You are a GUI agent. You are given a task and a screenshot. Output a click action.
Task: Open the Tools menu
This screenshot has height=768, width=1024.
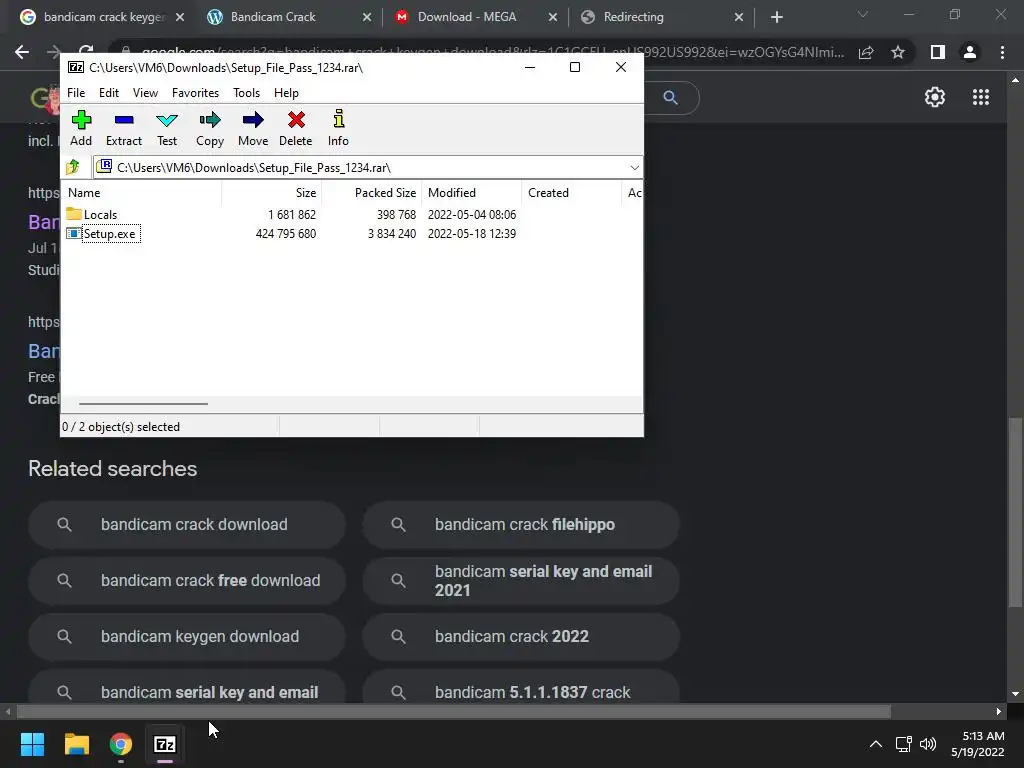coord(246,93)
